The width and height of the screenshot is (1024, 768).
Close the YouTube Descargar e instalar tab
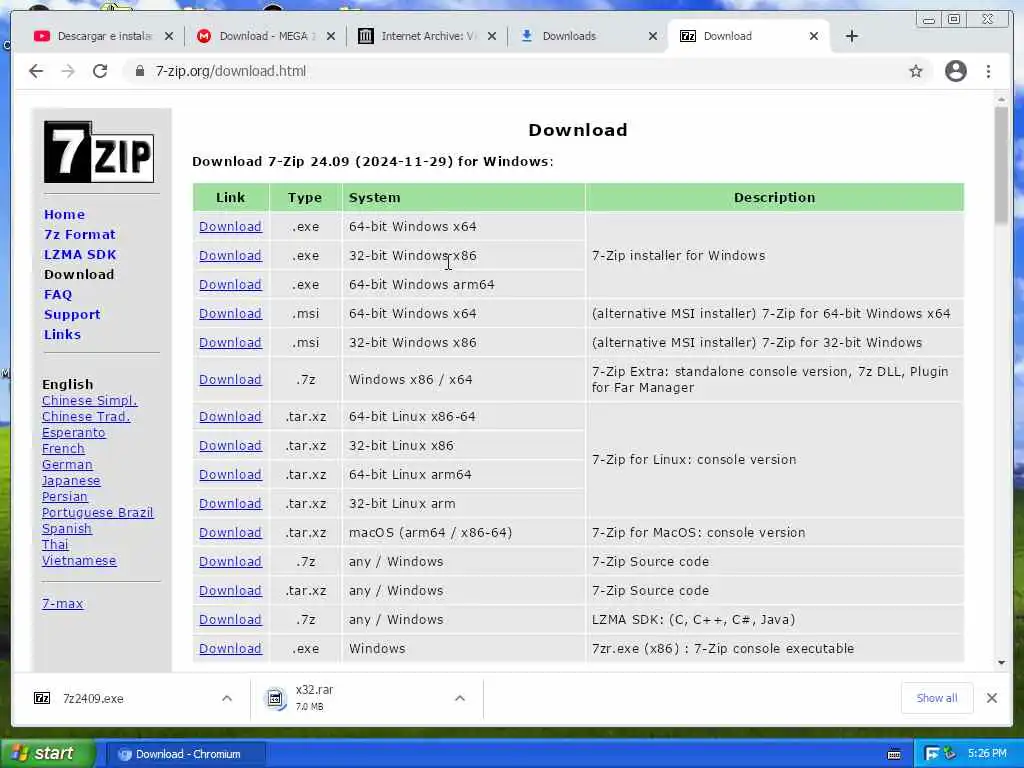pyautogui.click(x=169, y=36)
